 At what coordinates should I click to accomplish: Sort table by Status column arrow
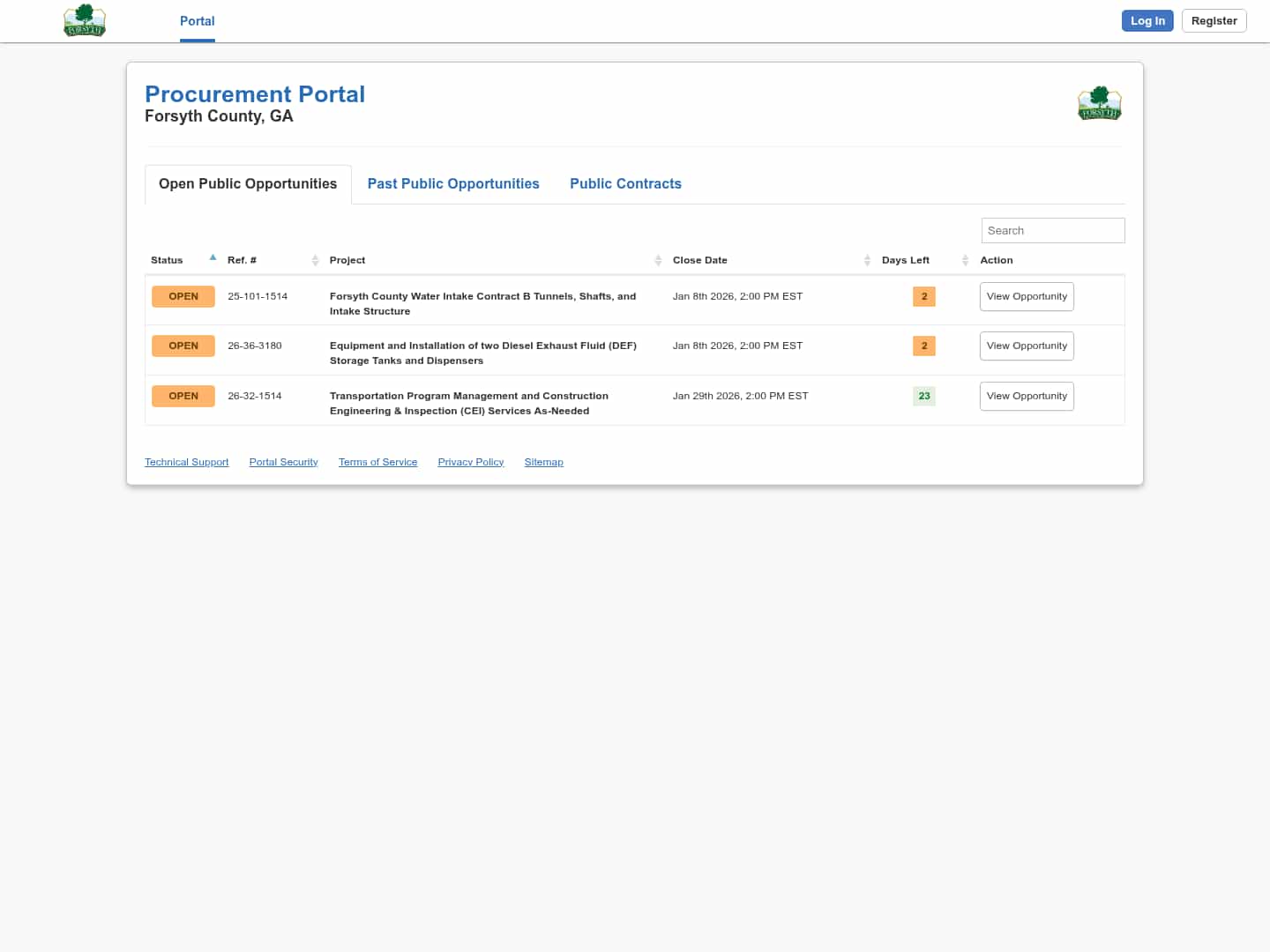[x=213, y=258]
